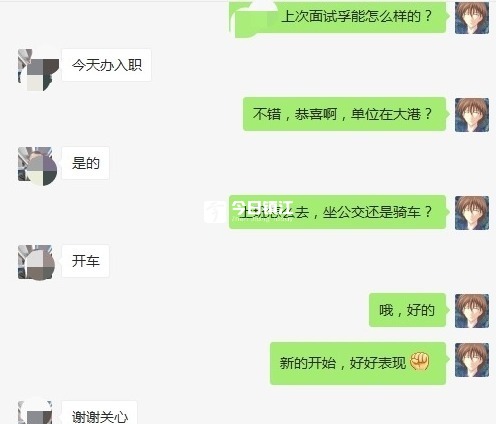Screen dimensions: 496x424
Task: Click contact avatar next to '谢谢关心'
Action: click(35, 412)
